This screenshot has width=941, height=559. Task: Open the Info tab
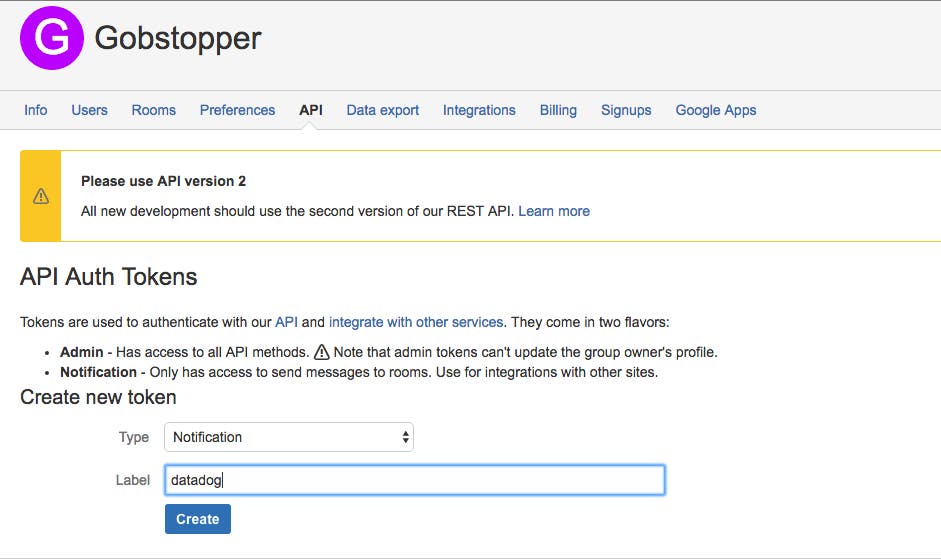click(x=35, y=110)
